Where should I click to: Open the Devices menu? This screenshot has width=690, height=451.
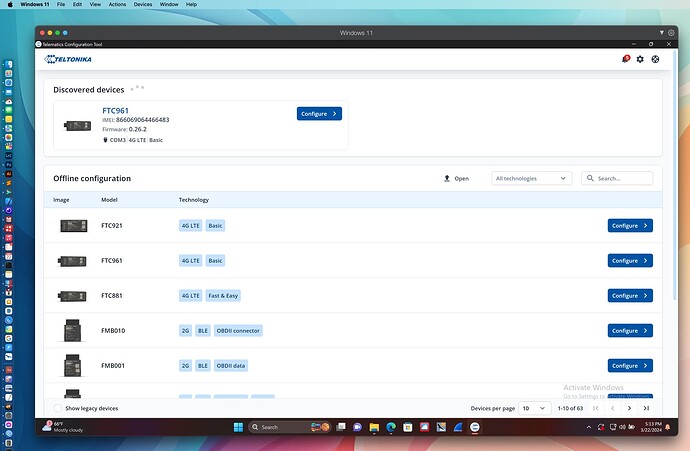click(x=143, y=4)
